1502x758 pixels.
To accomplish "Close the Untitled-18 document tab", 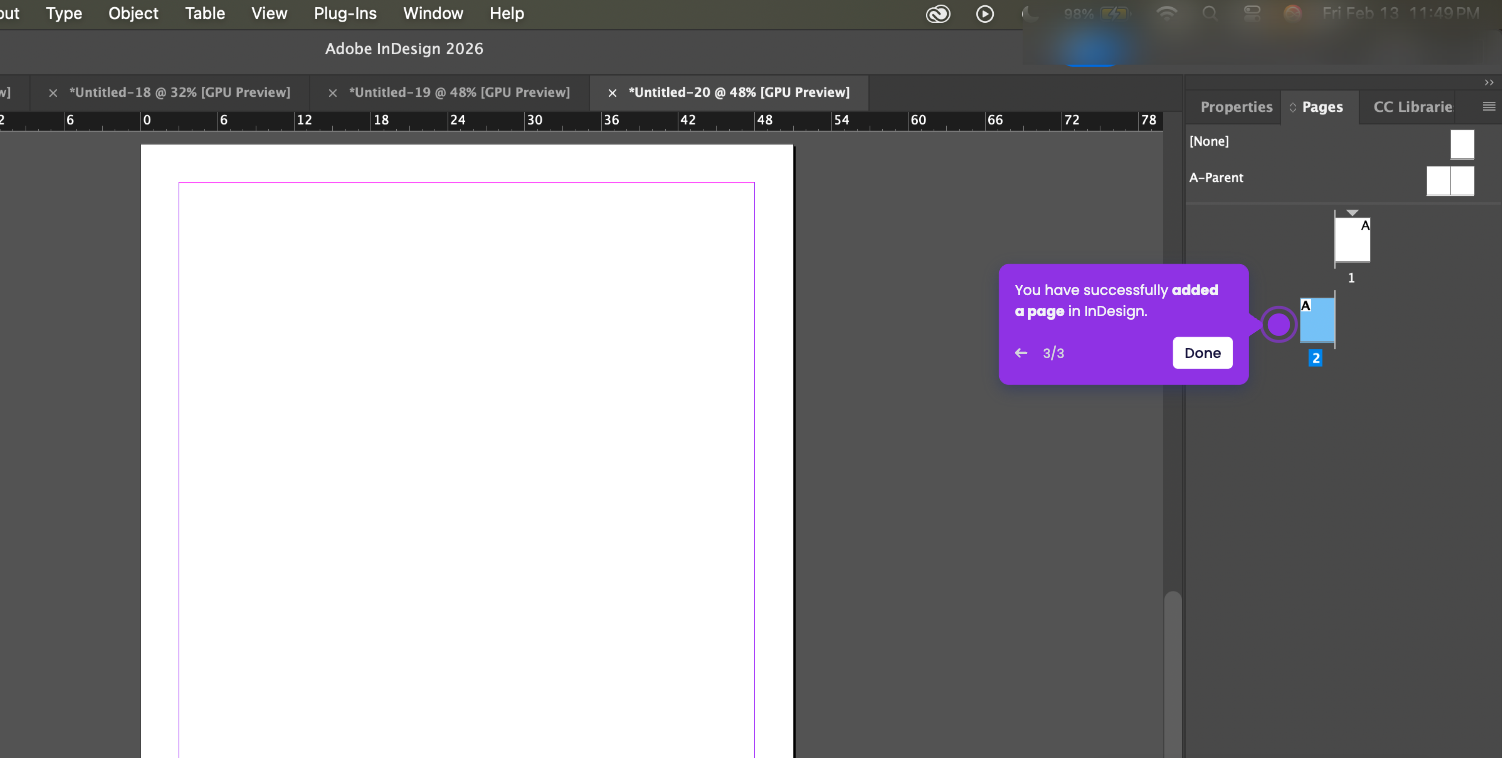I will click(53, 93).
